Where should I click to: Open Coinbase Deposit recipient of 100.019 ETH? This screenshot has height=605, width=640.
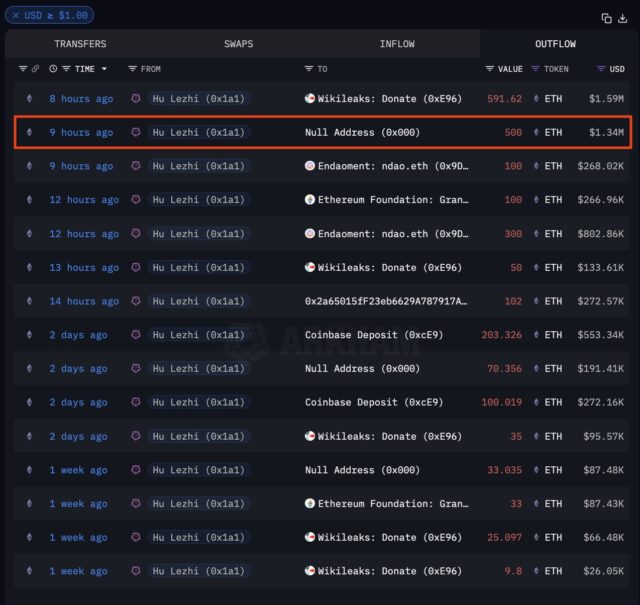click(373, 403)
